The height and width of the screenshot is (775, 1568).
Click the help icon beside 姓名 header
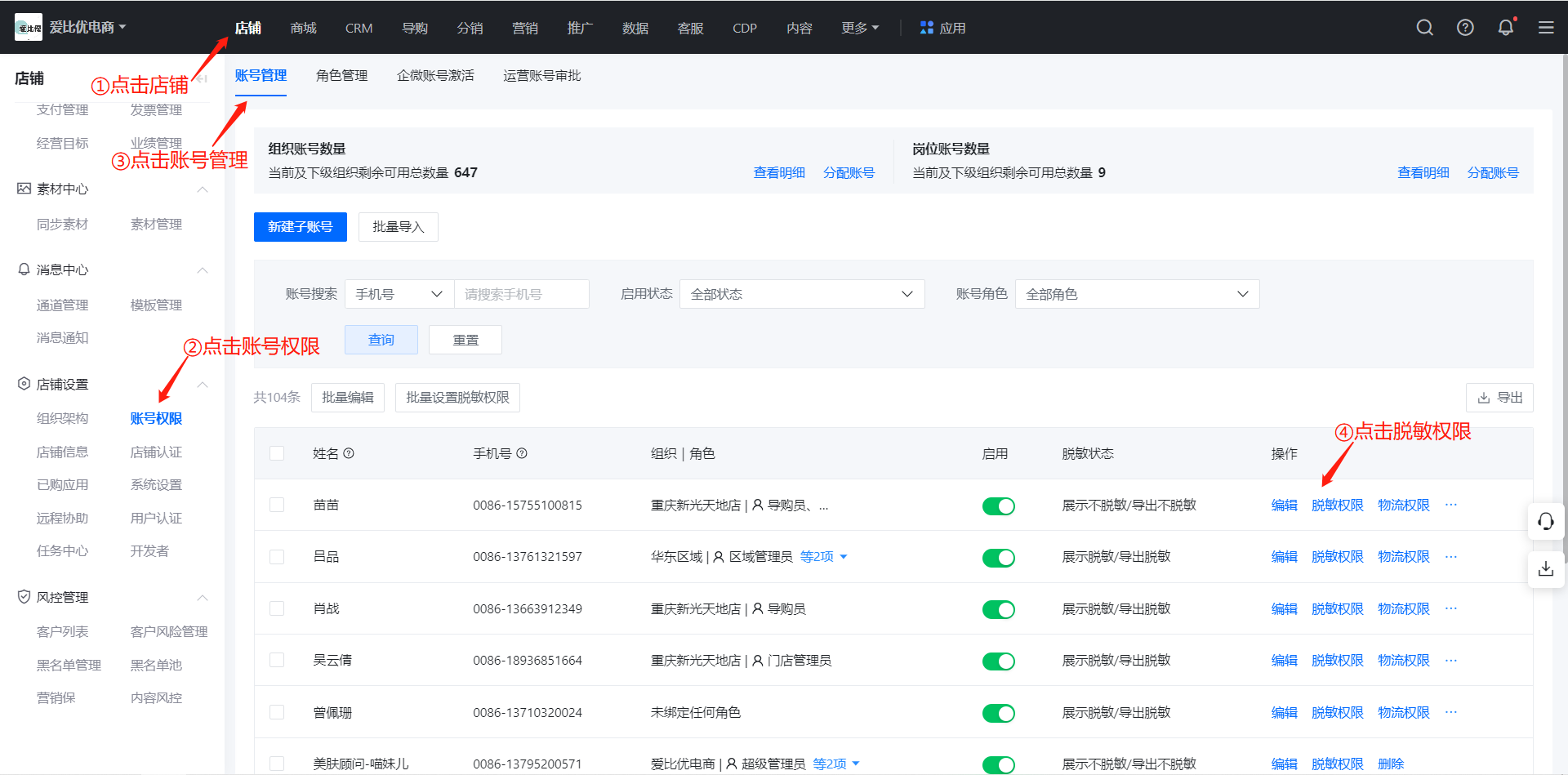click(x=349, y=453)
